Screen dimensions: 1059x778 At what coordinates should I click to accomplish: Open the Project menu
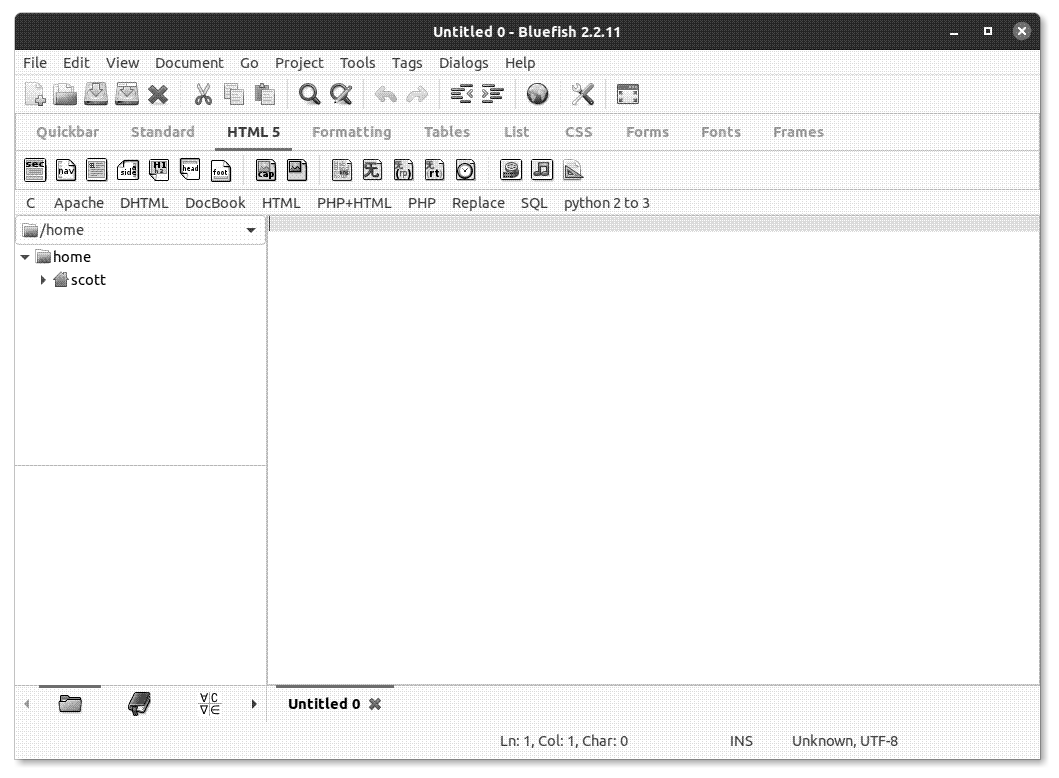click(299, 63)
